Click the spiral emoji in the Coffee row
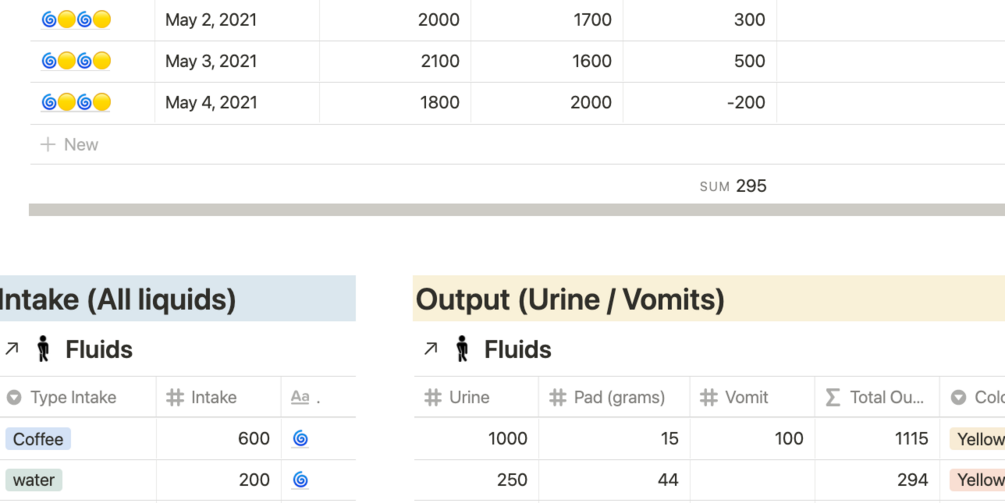 tap(300, 438)
